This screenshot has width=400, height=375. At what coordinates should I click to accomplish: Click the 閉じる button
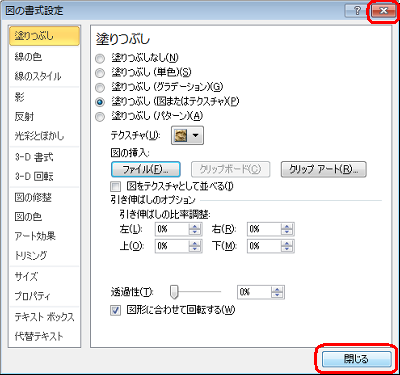coord(356,359)
